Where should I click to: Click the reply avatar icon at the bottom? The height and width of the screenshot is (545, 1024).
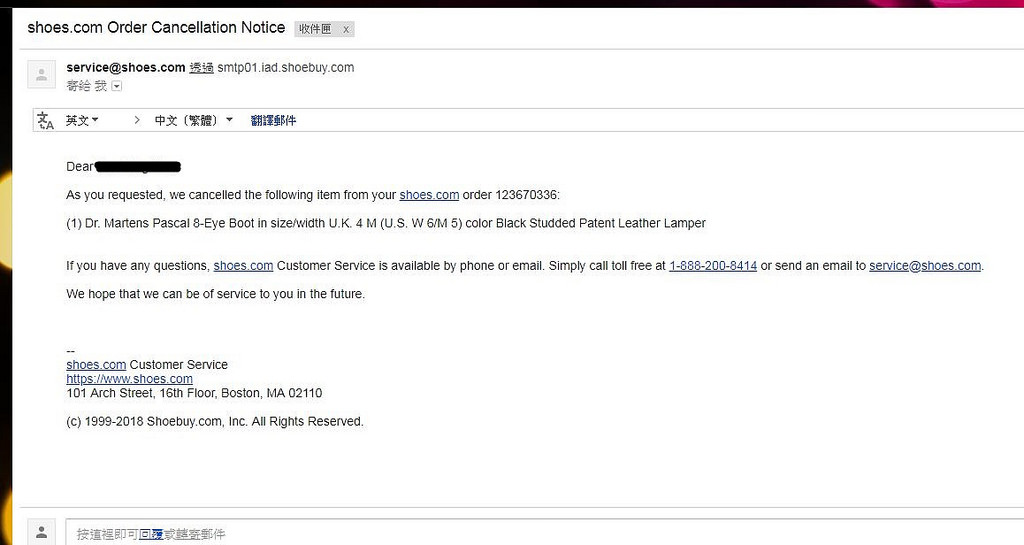(41, 531)
